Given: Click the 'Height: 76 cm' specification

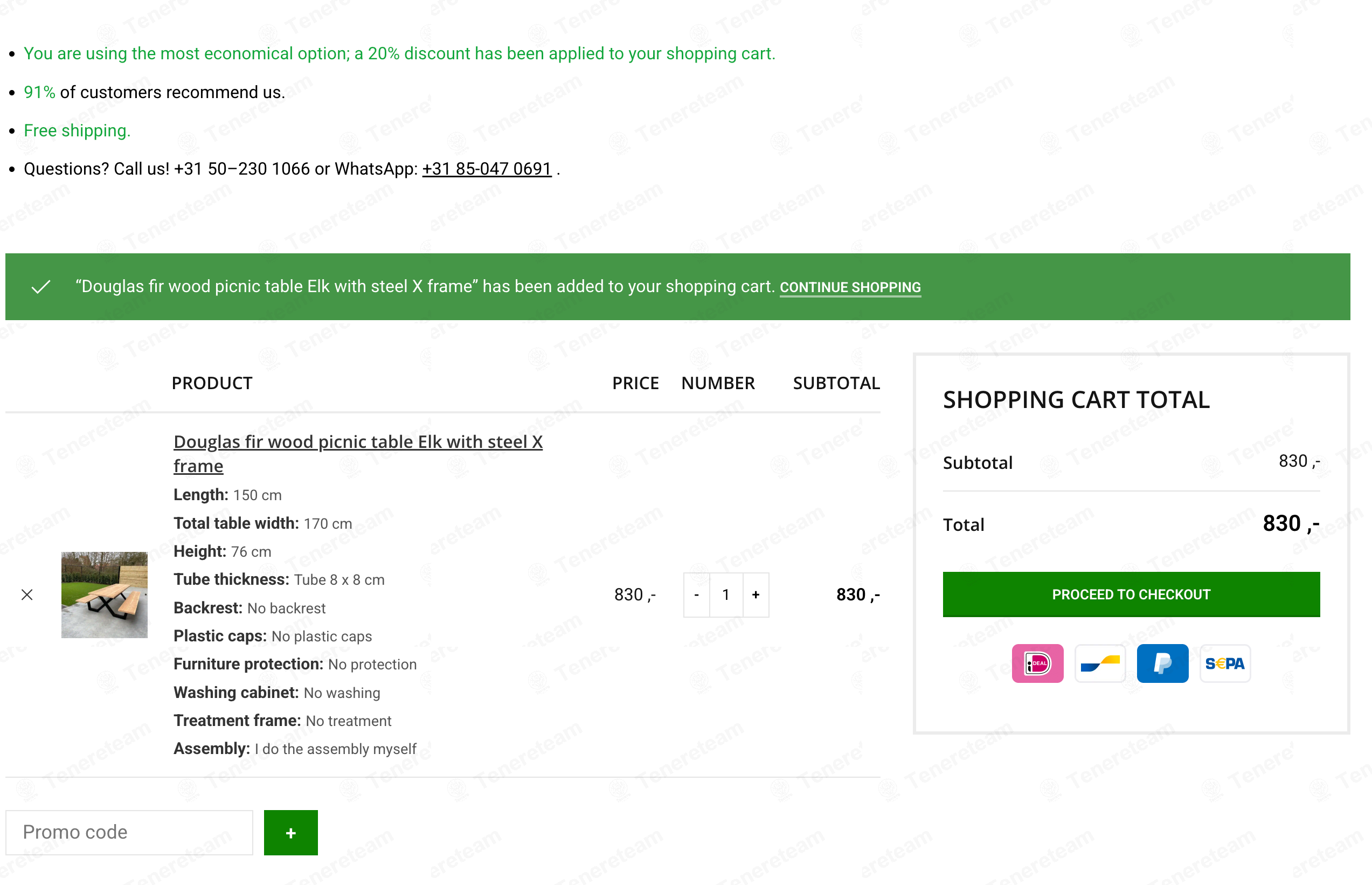Looking at the screenshot, I should pyautogui.click(x=223, y=551).
